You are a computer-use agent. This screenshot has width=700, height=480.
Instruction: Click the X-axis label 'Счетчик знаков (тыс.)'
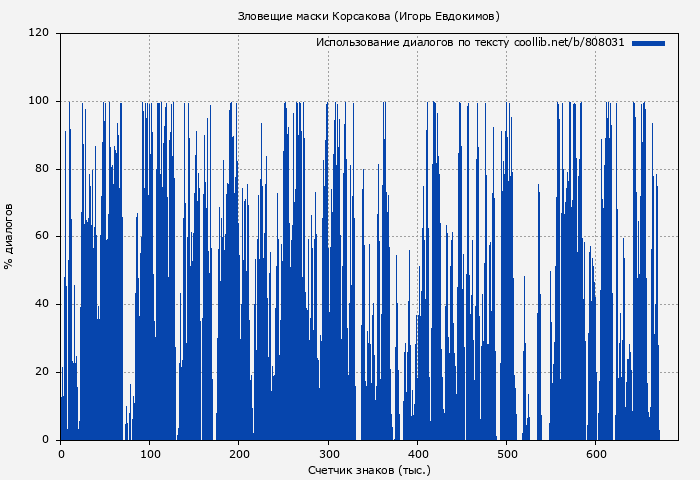[368, 469]
